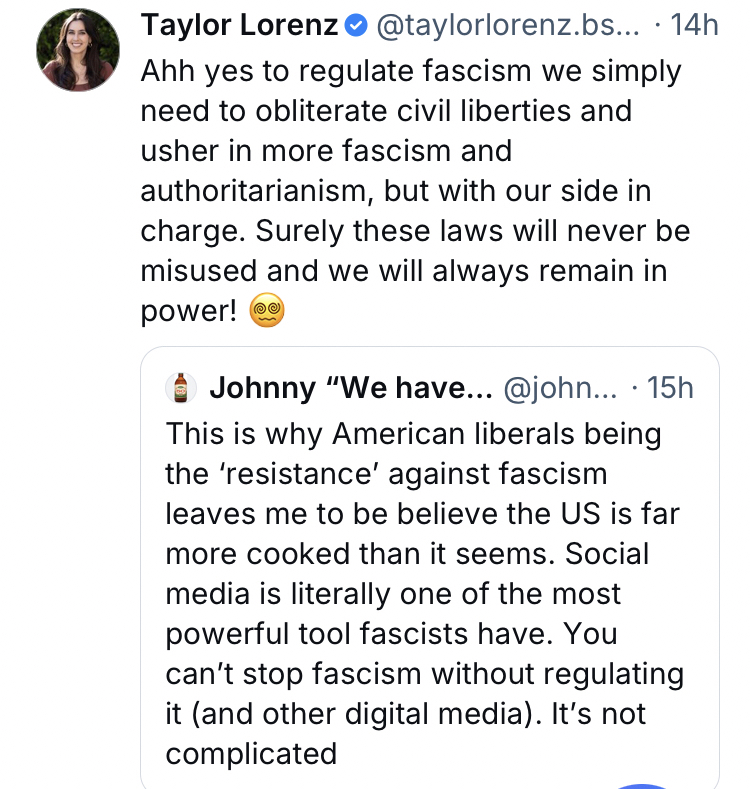Click the spiral-eyes dizzy face emoji
The image size is (750, 789).
[x=267, y=312]
